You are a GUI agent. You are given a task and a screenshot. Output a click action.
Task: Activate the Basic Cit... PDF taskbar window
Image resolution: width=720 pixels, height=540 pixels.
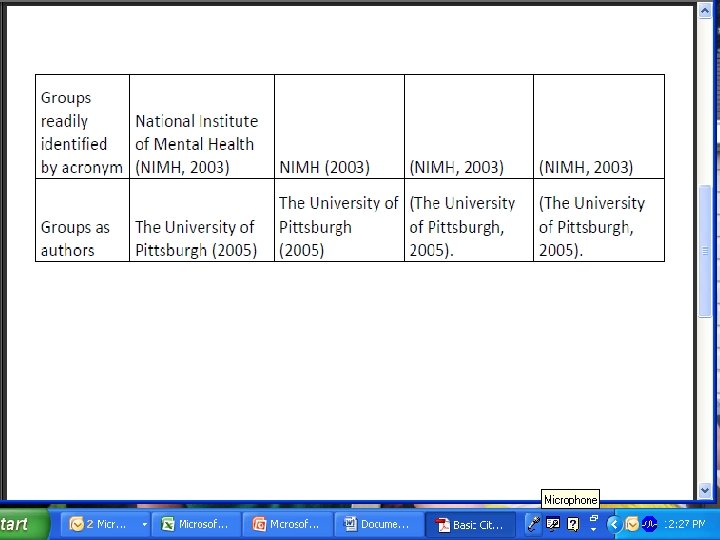[x=469, y=524]
